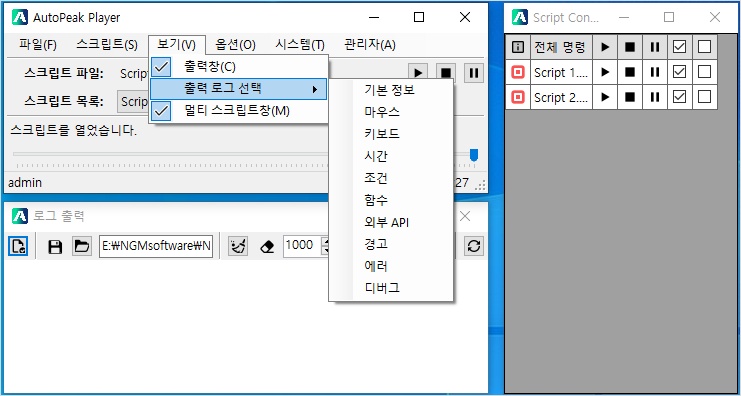The width and height of the screenshot is (741, 396).
Task: Click the info icon in Script Control header
Action: click(x=518, y=47)
